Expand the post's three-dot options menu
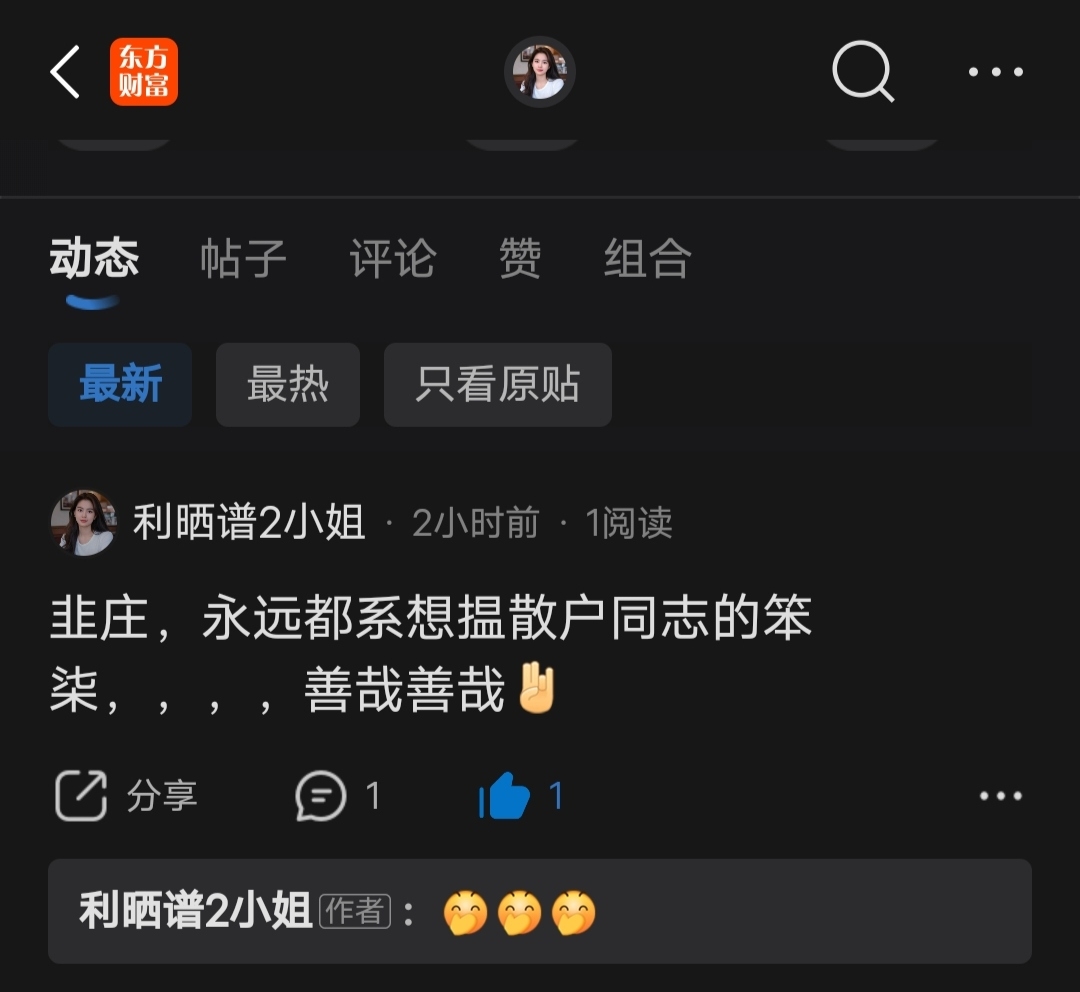 pyautogui.click(x=1001, y=796)
